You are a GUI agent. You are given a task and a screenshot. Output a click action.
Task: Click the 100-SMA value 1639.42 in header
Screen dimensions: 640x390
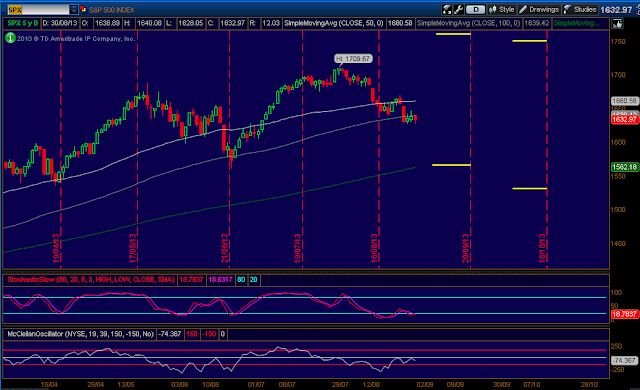tap(537, 23)
